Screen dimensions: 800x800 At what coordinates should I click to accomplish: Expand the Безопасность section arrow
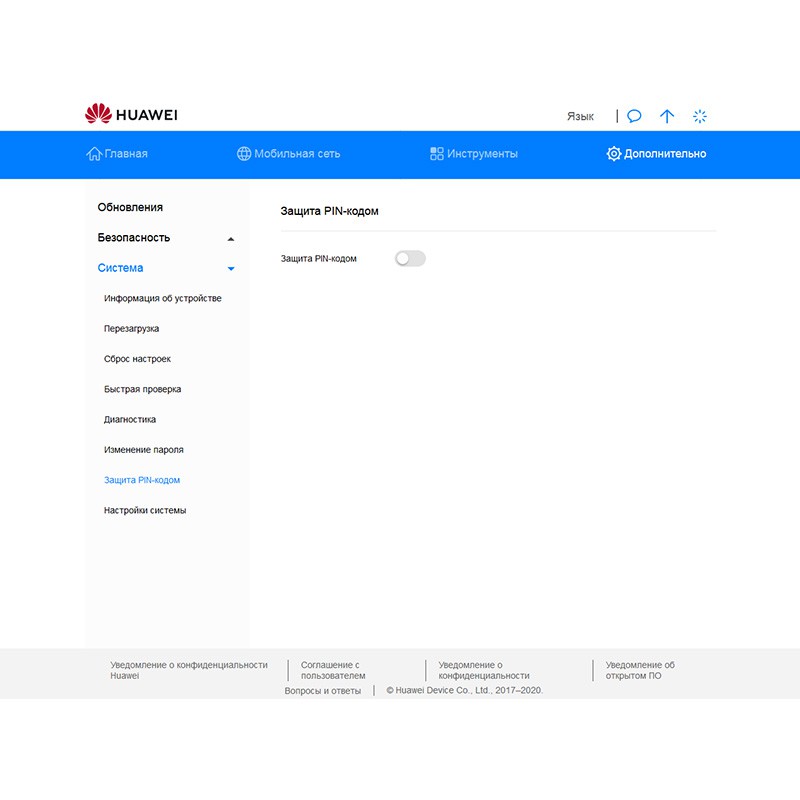tap(231, 239)
